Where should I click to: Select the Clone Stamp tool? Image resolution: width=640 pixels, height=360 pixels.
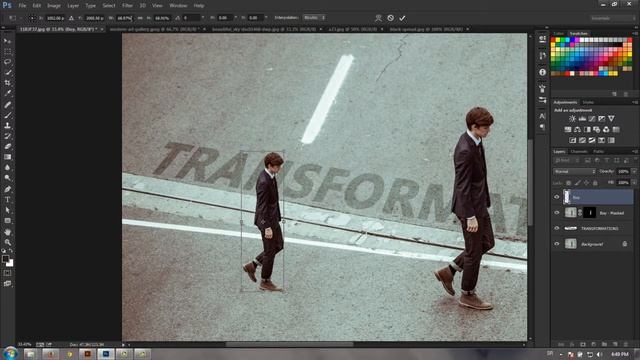[x=7, y=125]
